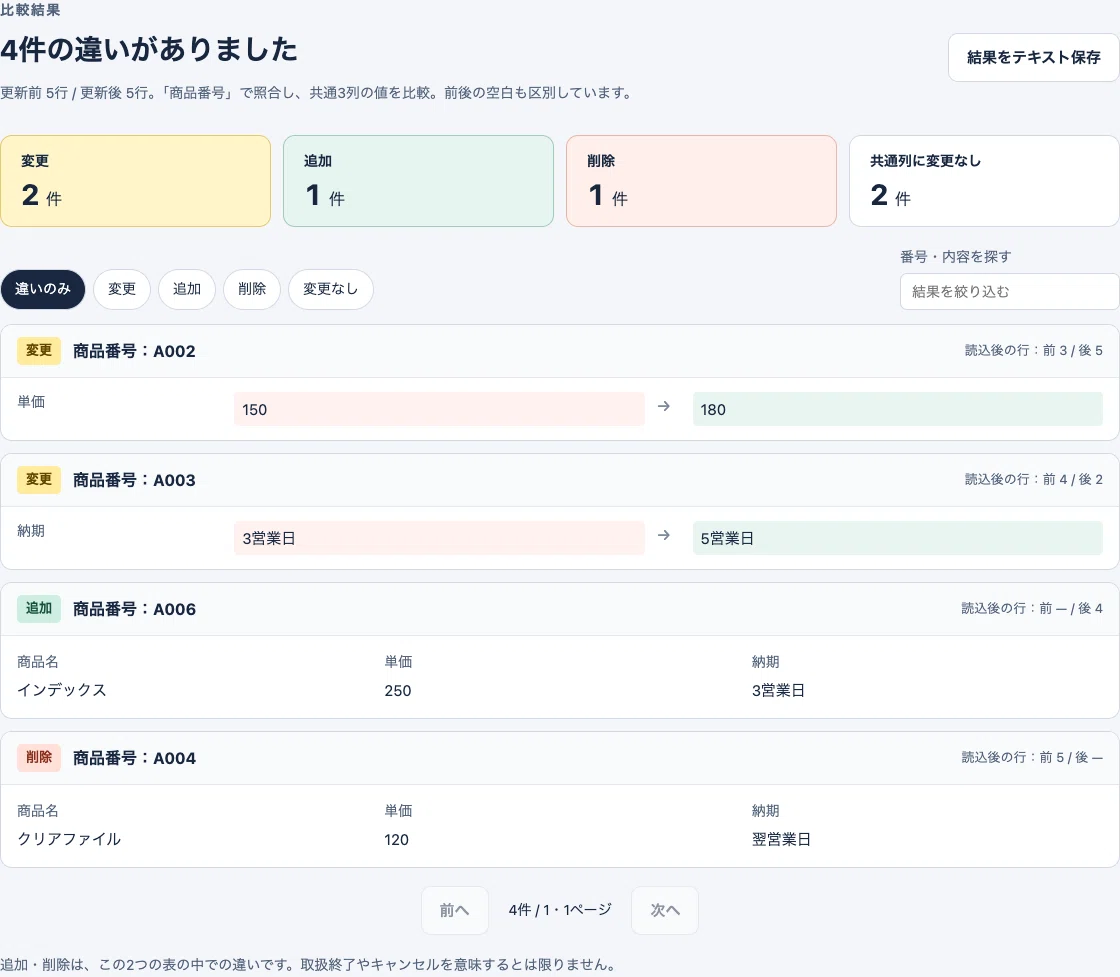This screenshot has width=1120, height=977.
Task: Click the 変更 badge beside A002
Action: (39, 351)
